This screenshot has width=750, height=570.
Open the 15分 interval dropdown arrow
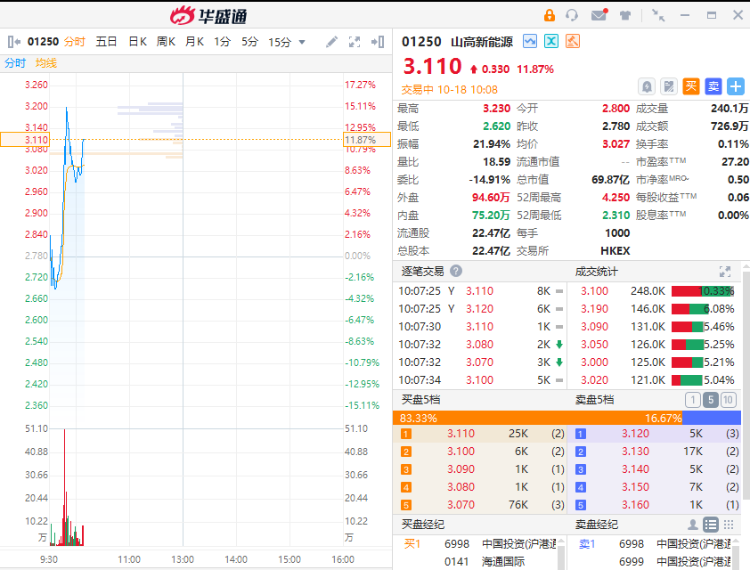tap(302, 42)
